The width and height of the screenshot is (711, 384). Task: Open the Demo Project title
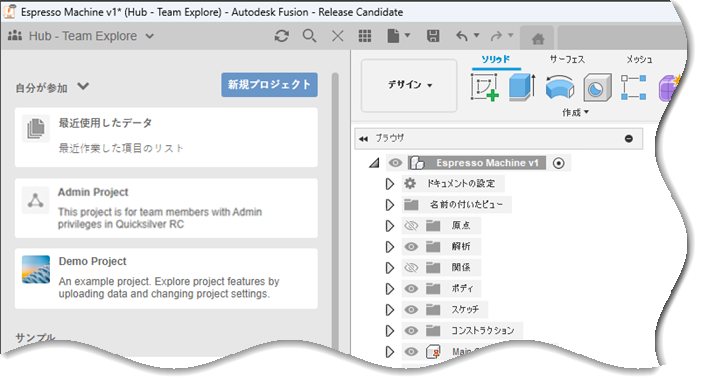coord(93,262)
